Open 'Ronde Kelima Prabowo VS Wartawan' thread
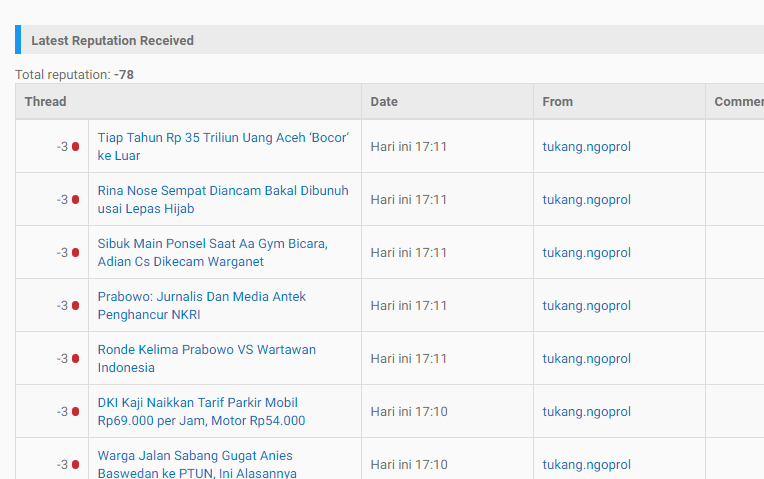Screen dimensions: 764x479 pos(207,359)
